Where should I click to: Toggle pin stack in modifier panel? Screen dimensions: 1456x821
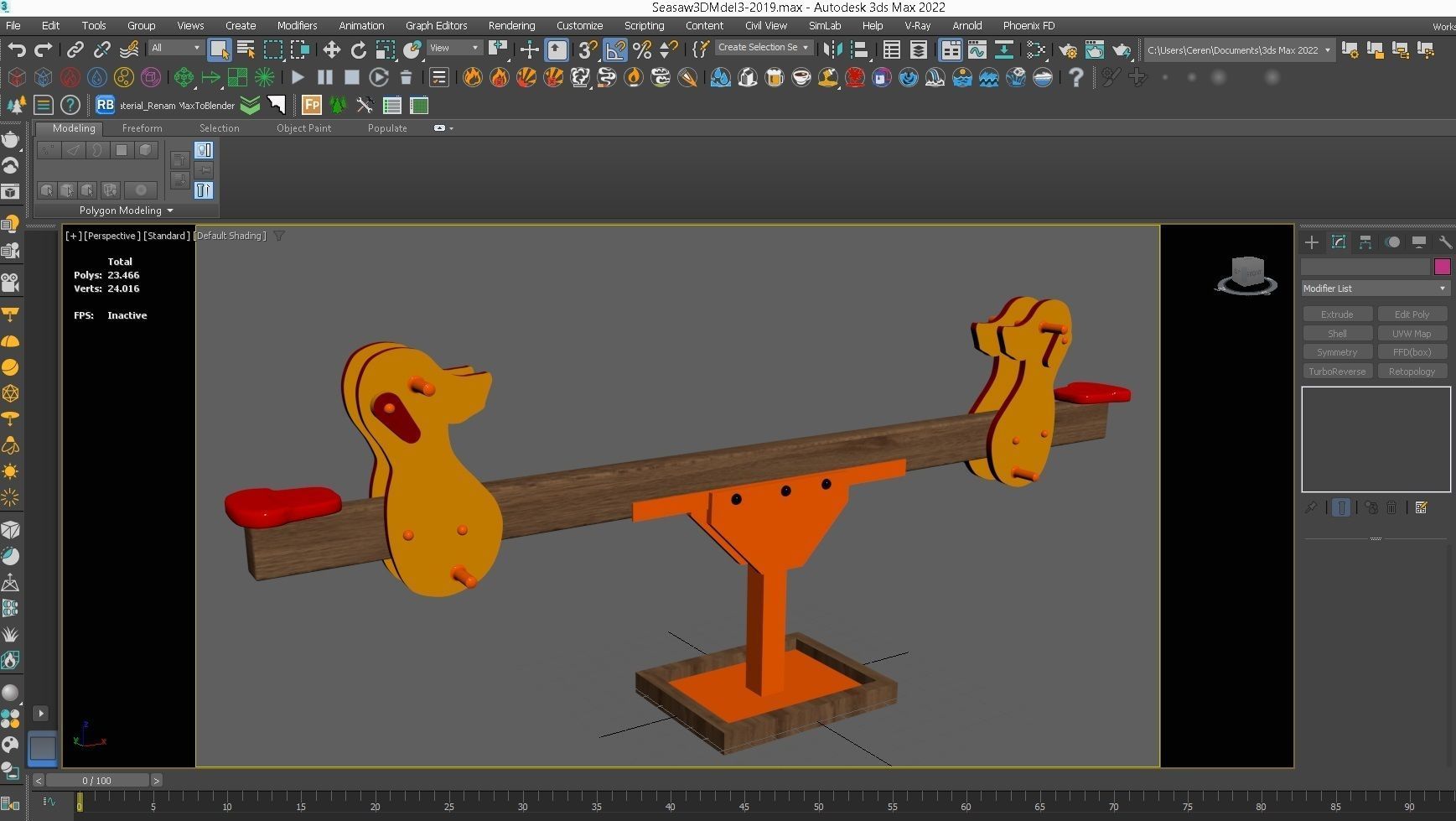click(x=1312, y=507)
